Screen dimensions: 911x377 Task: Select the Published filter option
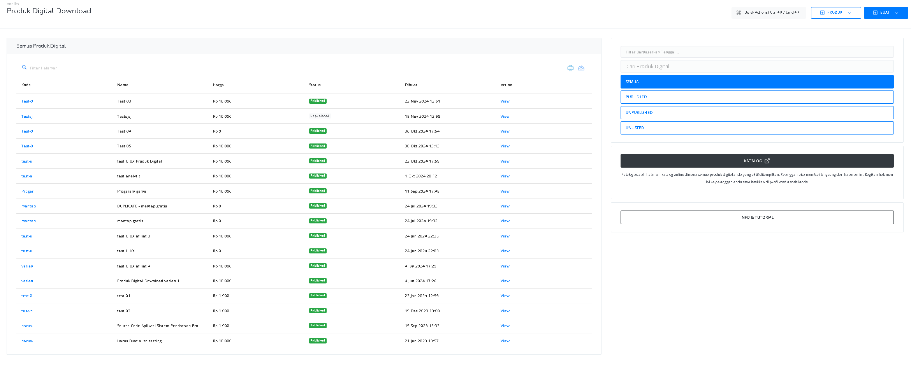pos(756,97)
